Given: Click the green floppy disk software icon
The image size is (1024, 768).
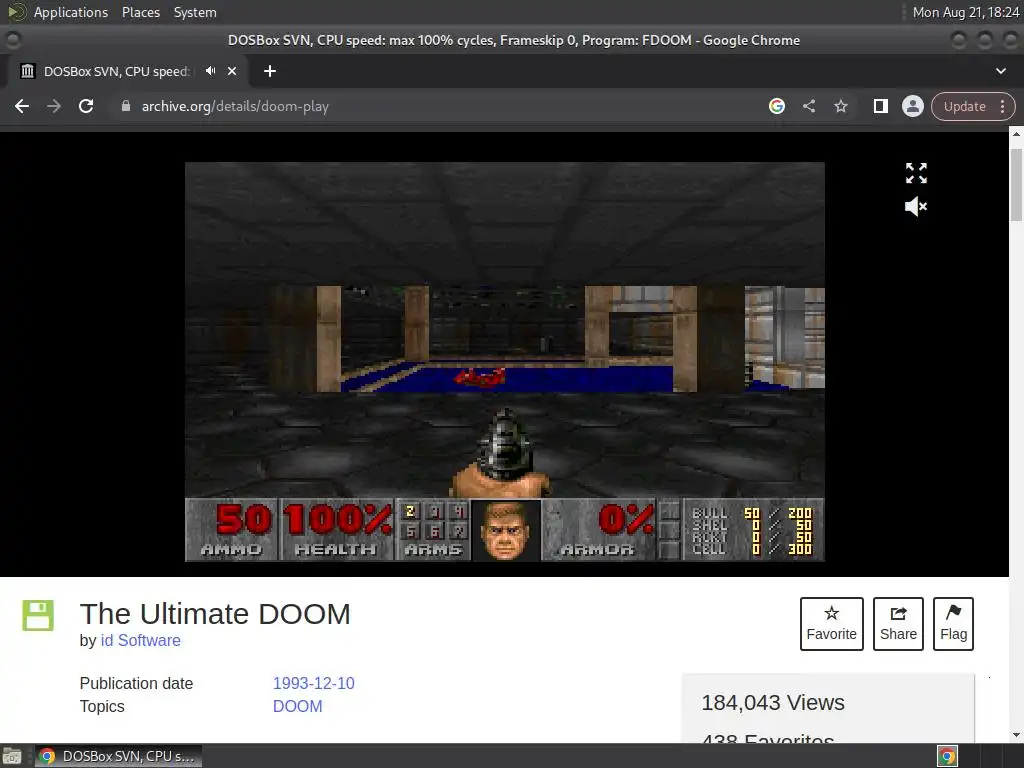Looking at the screenshot, I should click(38, 615).
